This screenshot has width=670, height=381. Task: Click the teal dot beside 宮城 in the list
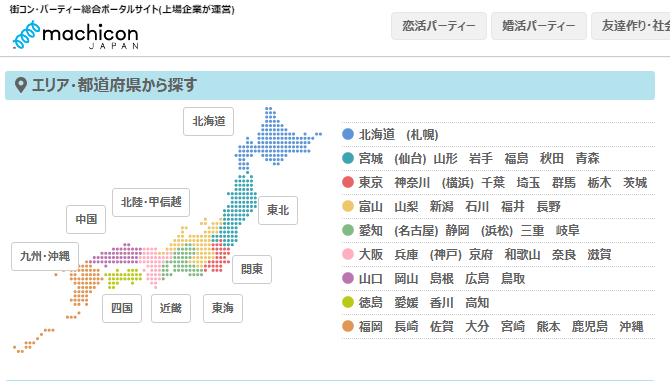pyautogui.click(x=348, y=158)
